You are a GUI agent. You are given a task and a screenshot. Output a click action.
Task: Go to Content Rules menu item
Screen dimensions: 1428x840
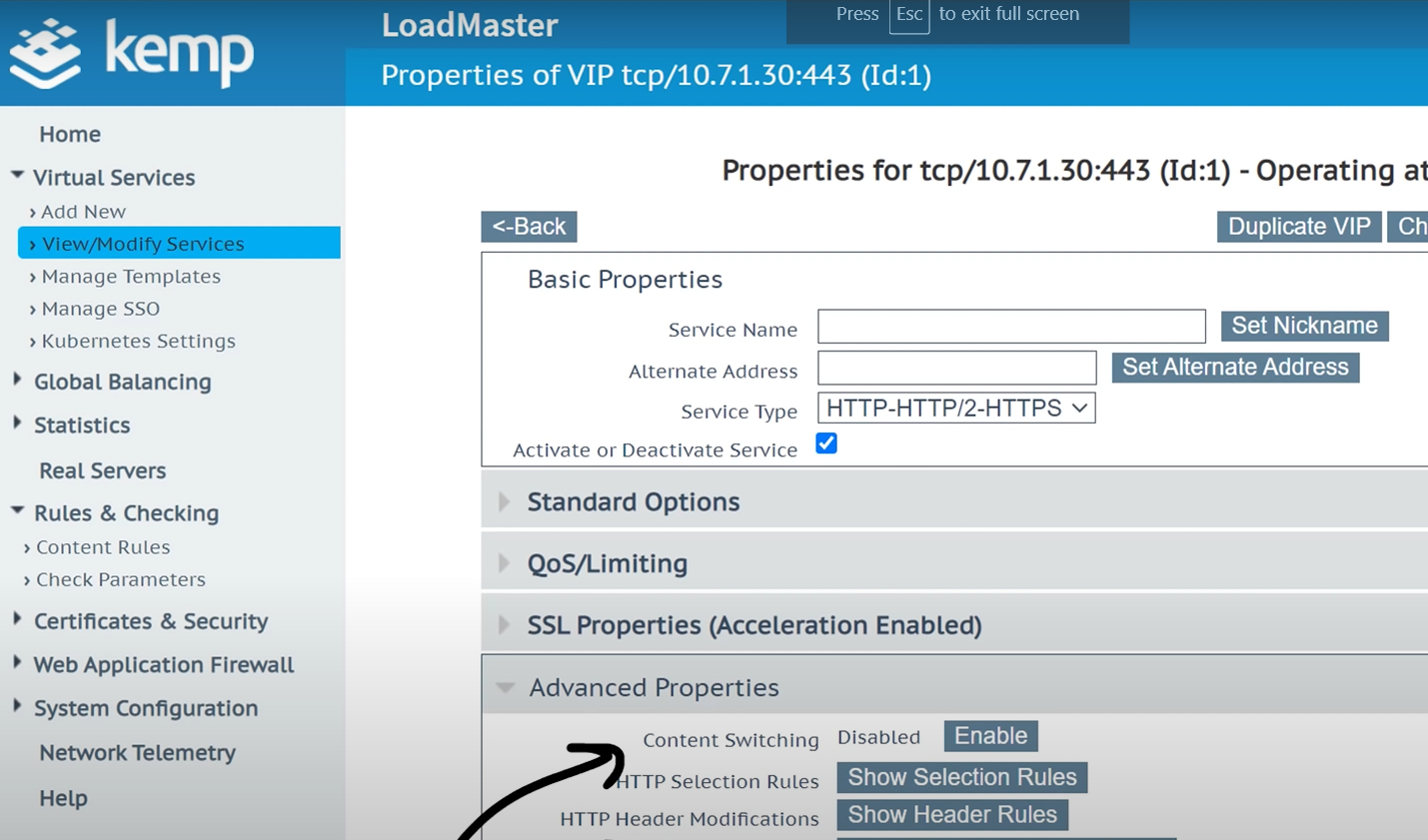click(x=102, y=547)
